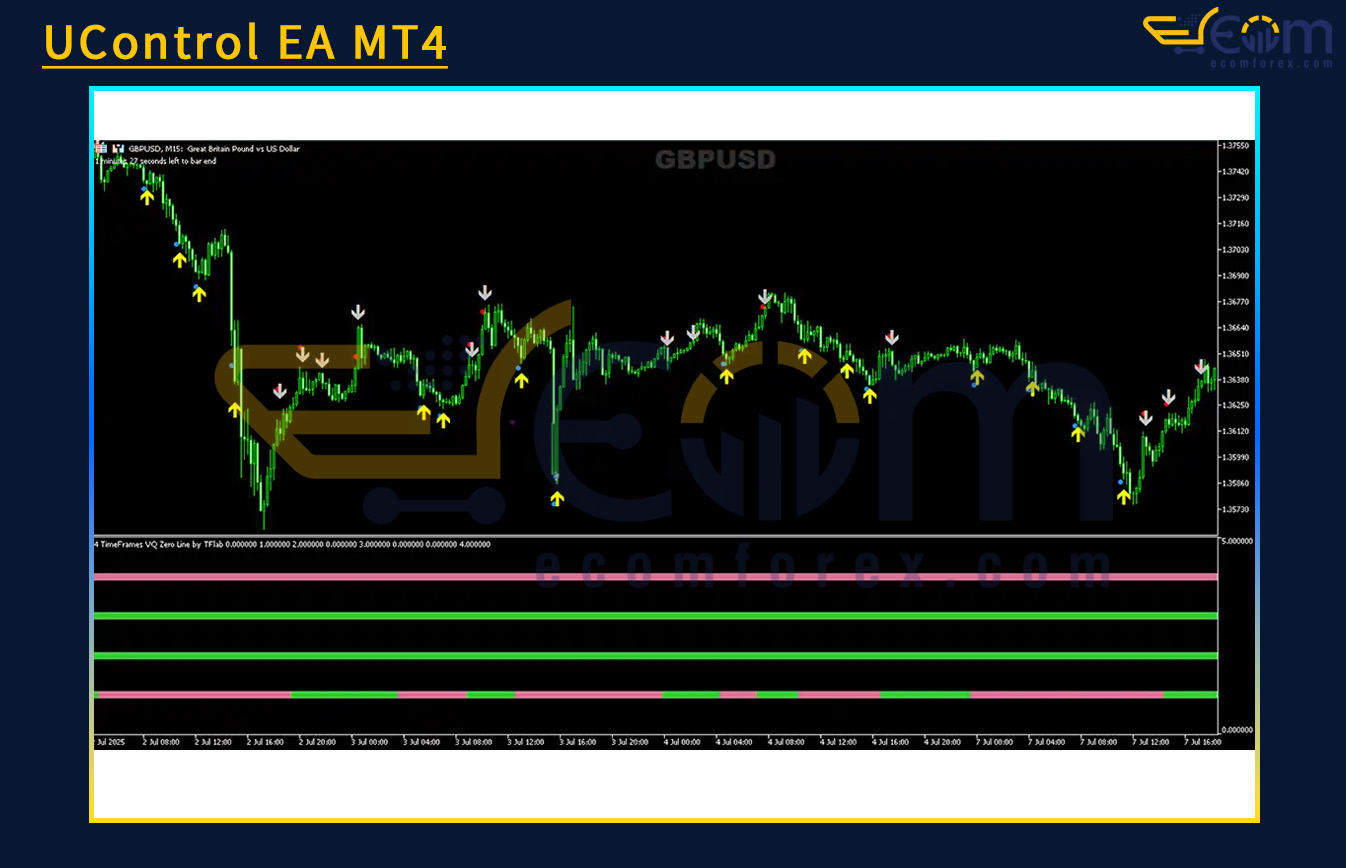The width and height of the screenshot is (1346, 868).
Task: Click price level 1.36640 on the axis
Action: [x=1236, y=327]
